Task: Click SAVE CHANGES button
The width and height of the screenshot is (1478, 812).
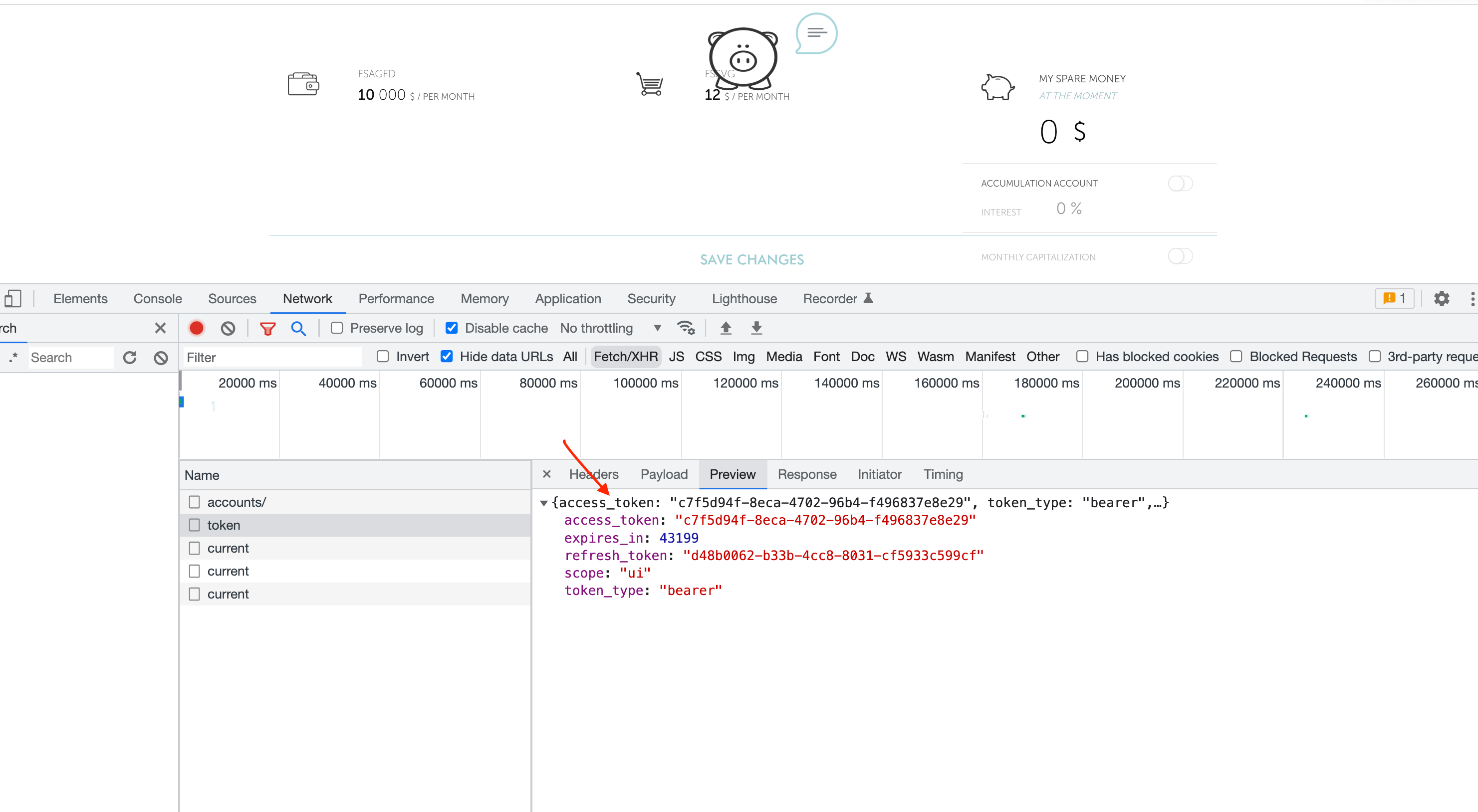Action: 751,260
